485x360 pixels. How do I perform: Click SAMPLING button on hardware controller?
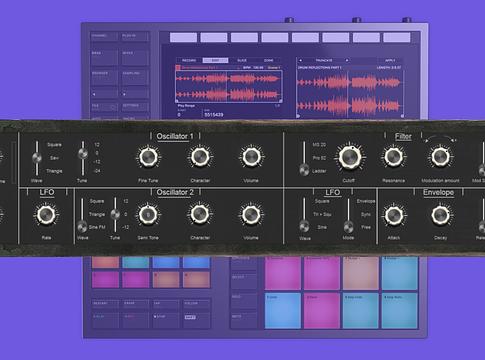pyautogui.click(x=135, y=78)
